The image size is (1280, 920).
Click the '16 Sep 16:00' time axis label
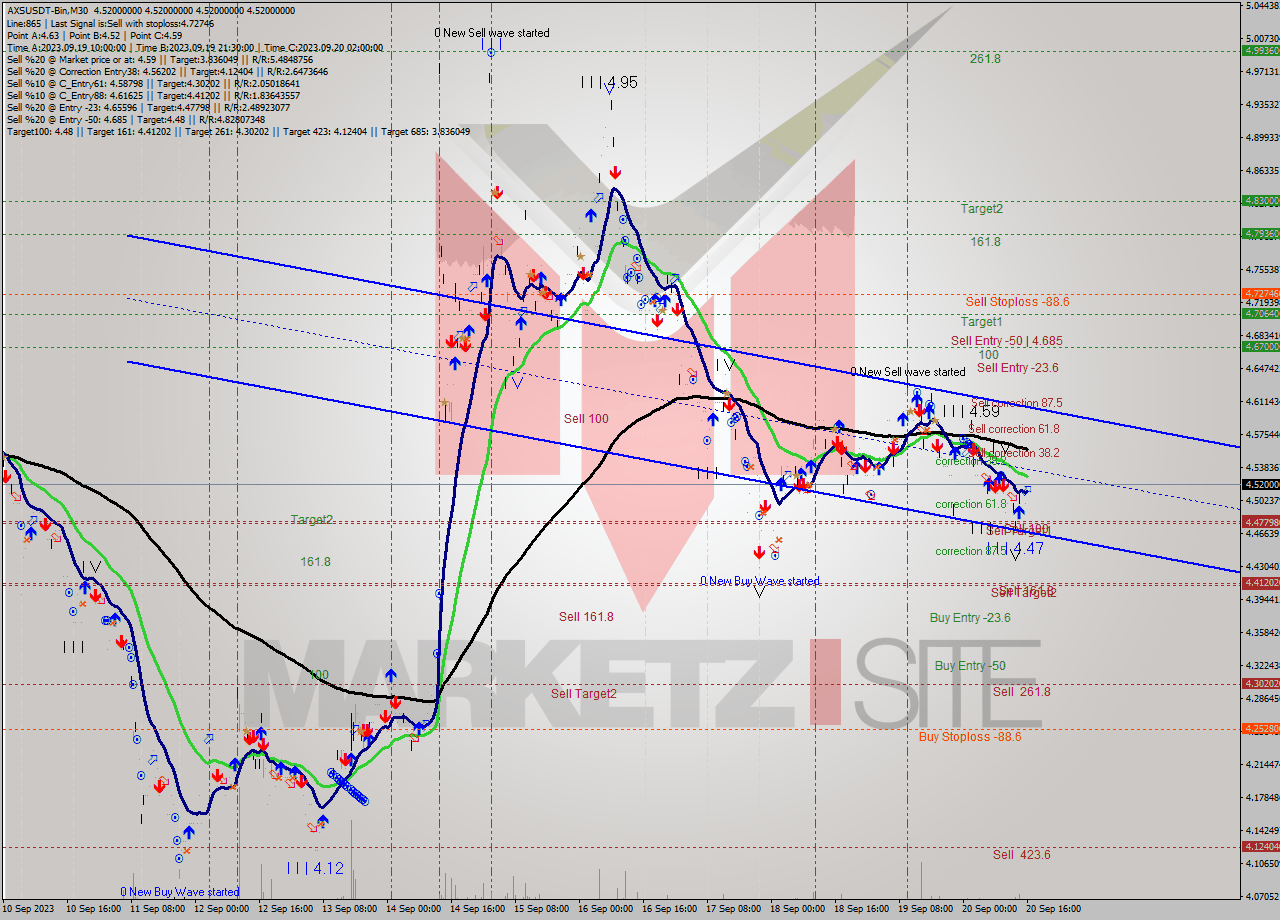670,910
